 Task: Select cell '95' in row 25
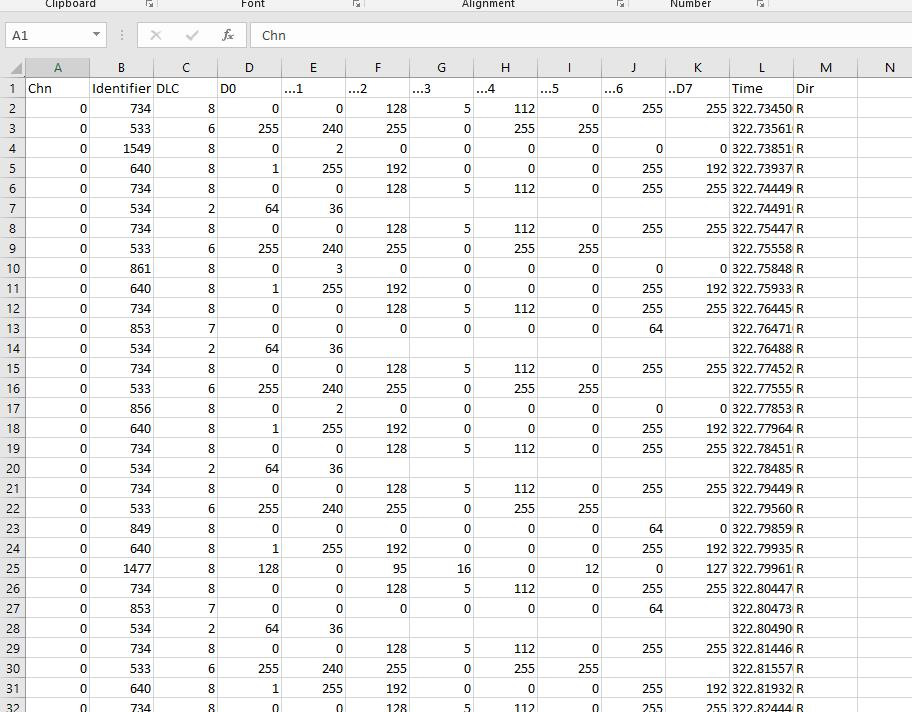pos(377,568)
